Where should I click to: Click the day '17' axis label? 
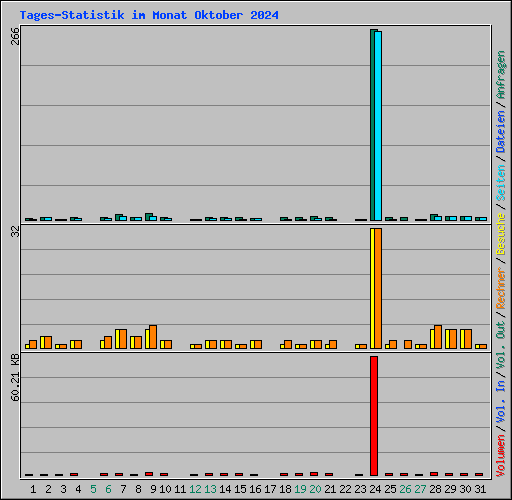[x=270, y=489]
